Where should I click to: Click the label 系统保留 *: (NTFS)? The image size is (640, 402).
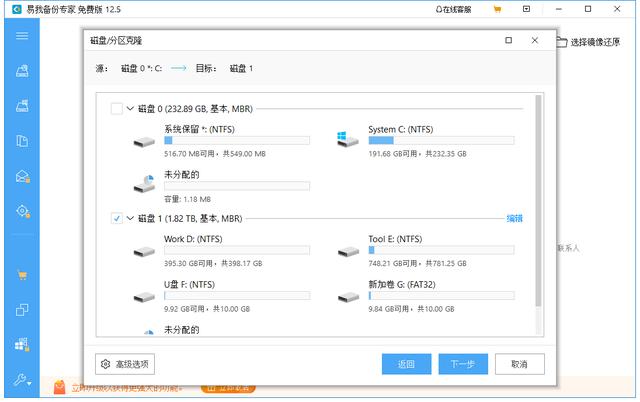point(199,129)
